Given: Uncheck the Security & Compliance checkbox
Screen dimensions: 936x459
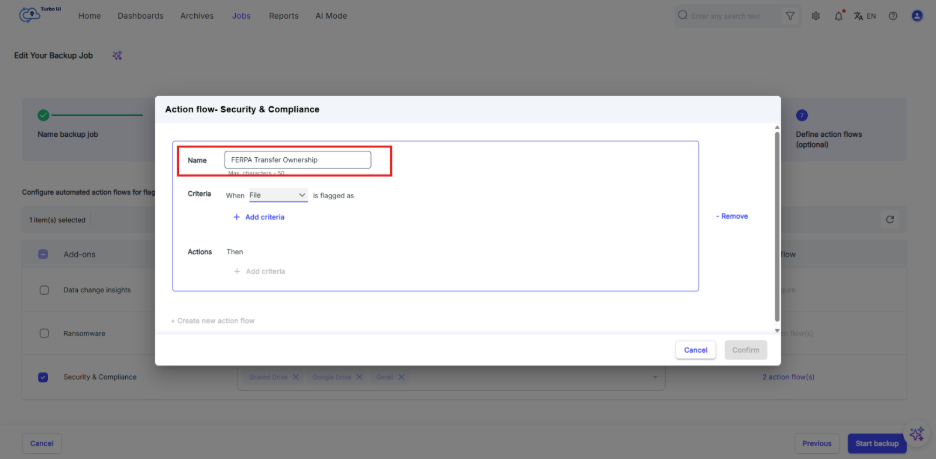Looking at the screenshot, I should coord(43,377).
